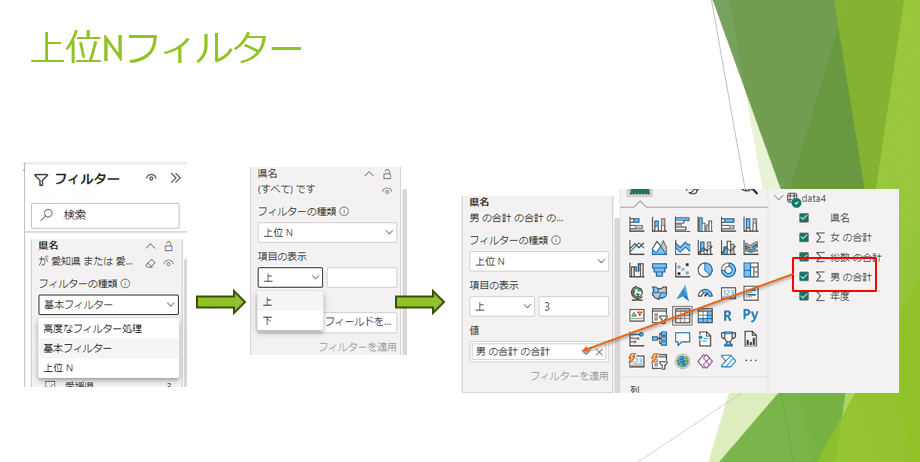Remove 男 の合計 の合計 with X button
Image resolution: width=920 pixels, height=462 pixels.
pos(599,352)
